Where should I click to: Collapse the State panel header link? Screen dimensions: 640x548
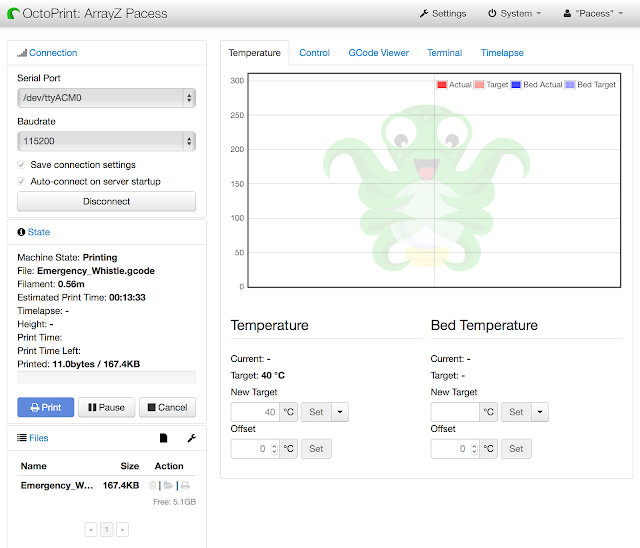point(39,232)
